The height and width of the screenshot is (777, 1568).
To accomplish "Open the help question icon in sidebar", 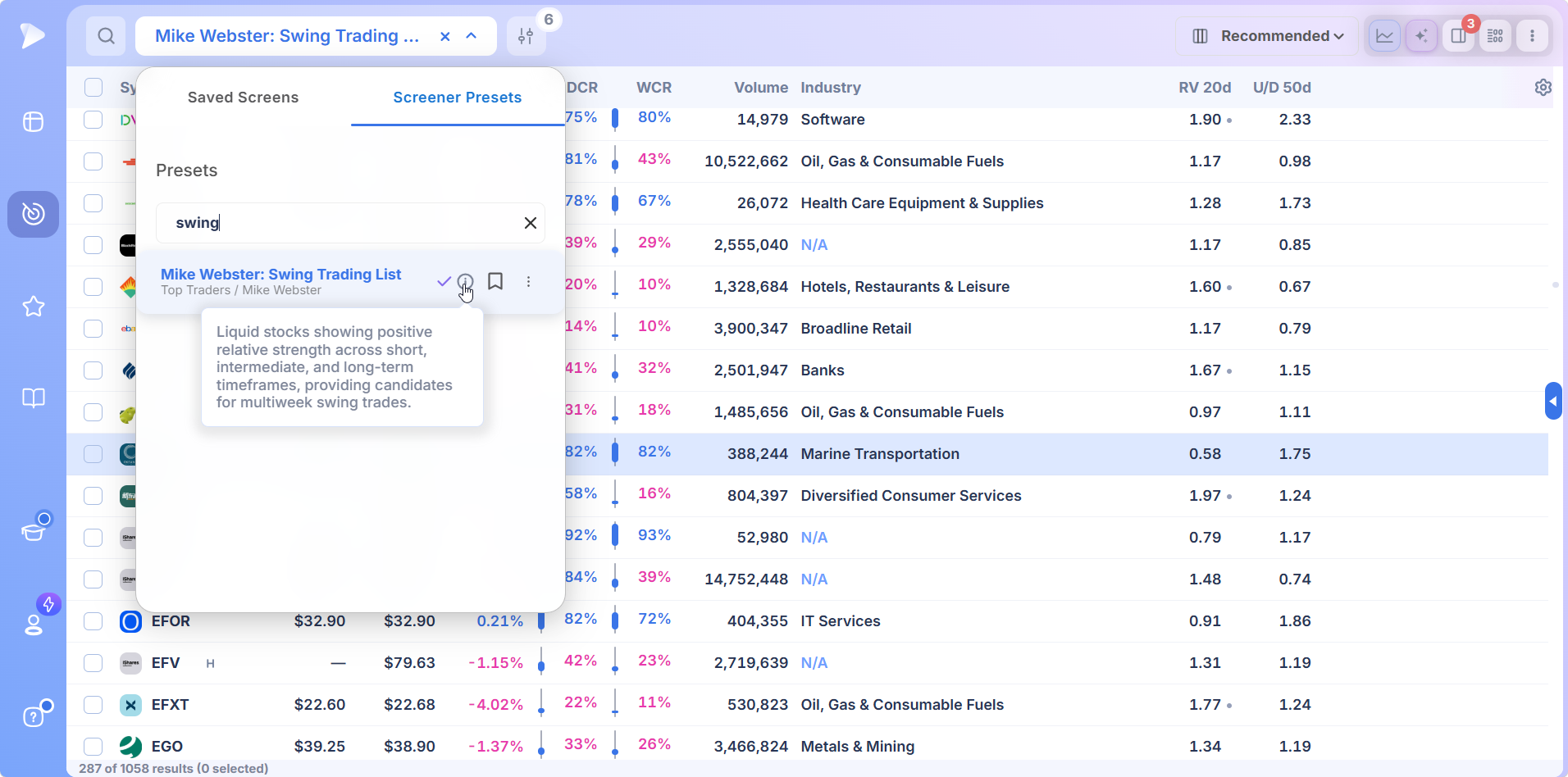I will (34, 716).
